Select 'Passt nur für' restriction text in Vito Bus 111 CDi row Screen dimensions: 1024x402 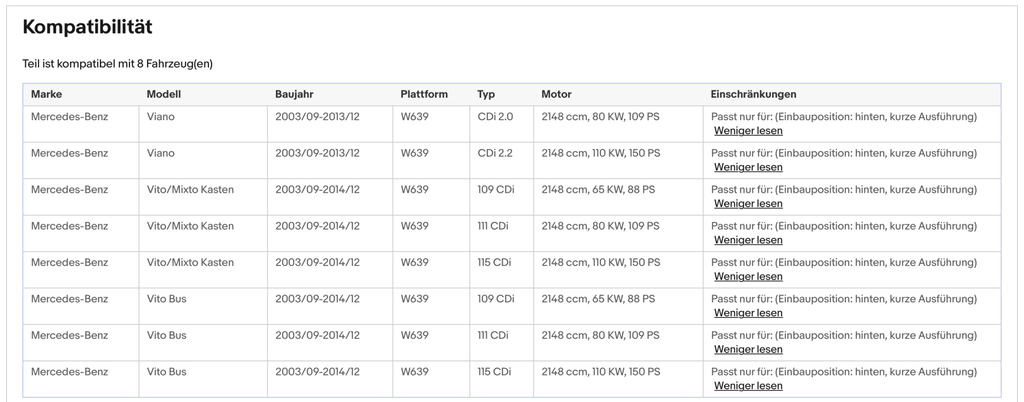pos(844,336)
